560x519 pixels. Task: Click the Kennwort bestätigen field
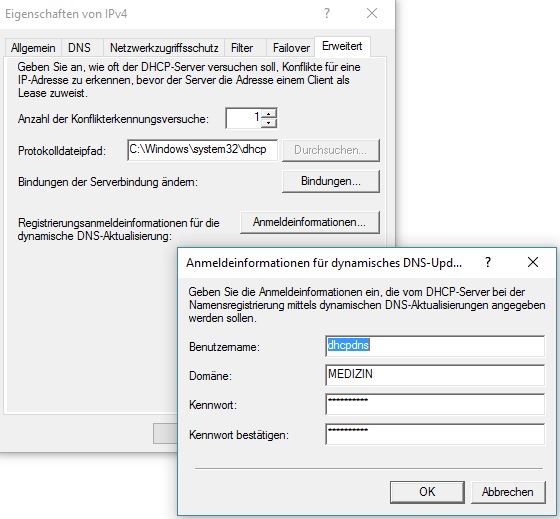click(435, 434)
